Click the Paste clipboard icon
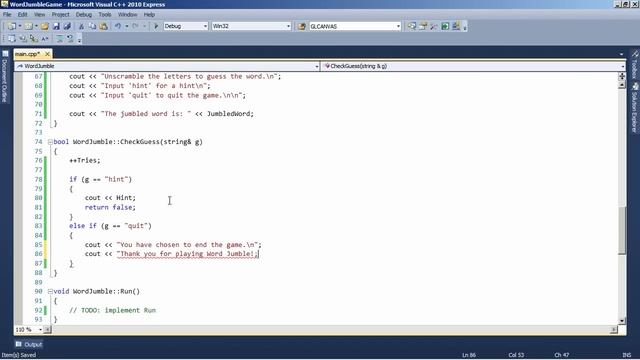The width and height of the screenshot is (640, 360). click(x=104, y=26)
